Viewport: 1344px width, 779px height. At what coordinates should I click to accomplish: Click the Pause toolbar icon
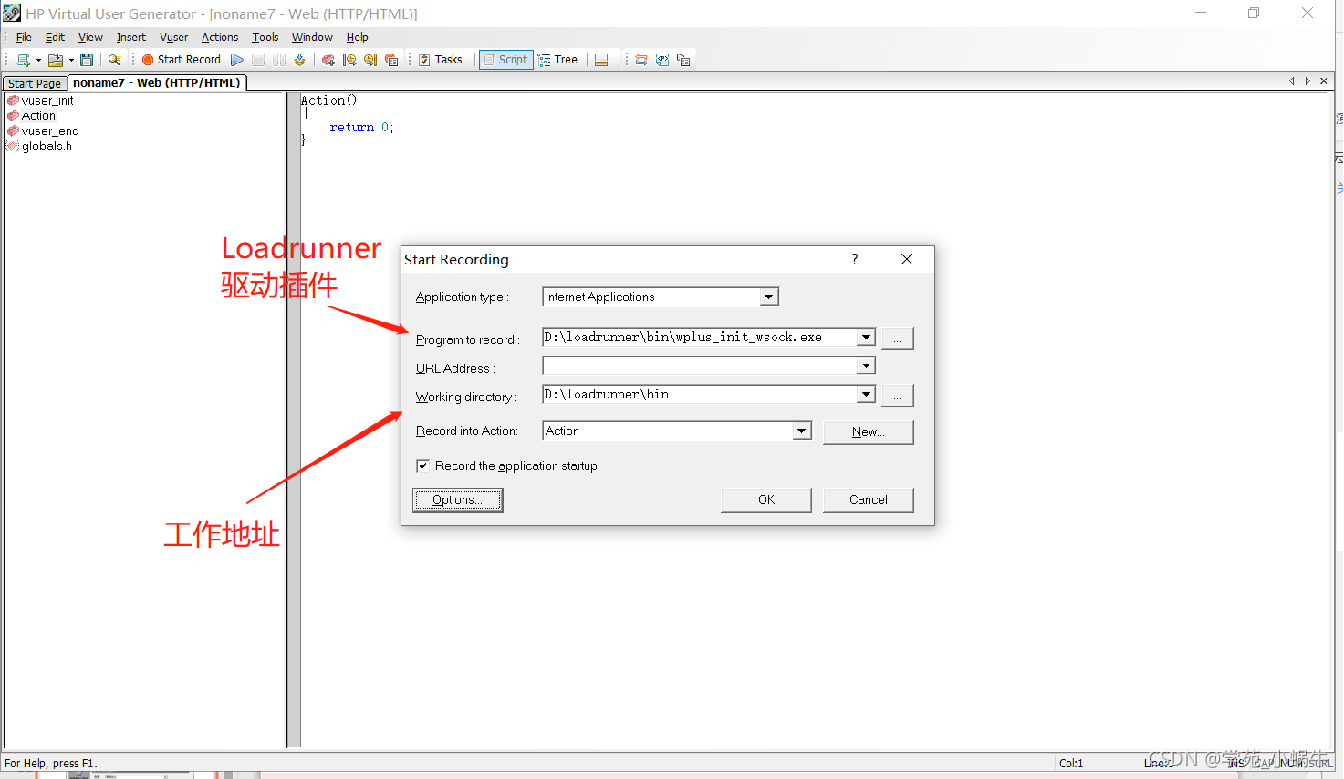(280, 60)
